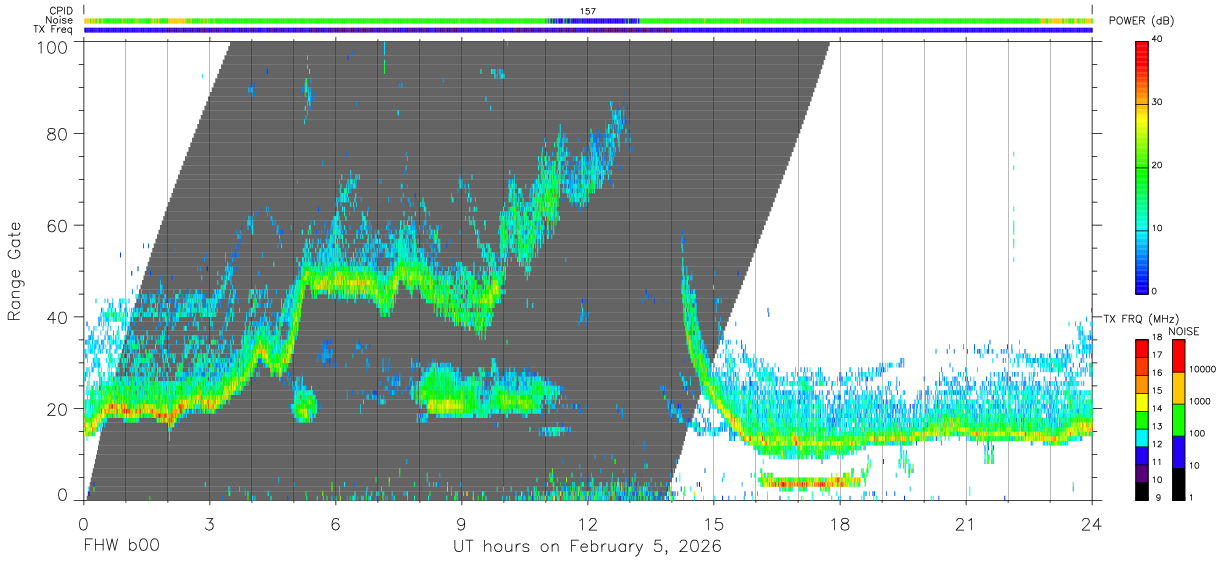This screenshot has width=1228, height=567.
Task: Click the 10 label on the power scale
Action: (x=1157, y=228)
